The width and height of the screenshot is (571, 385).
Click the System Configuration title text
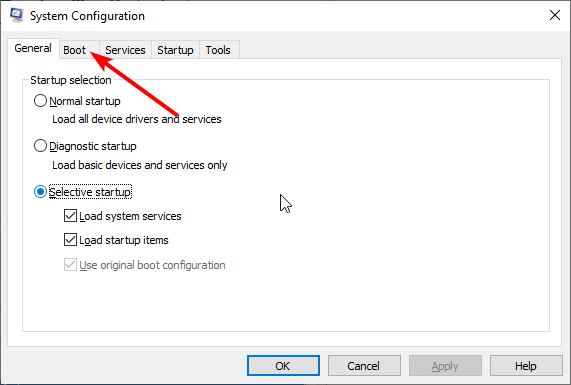click(x=87, y=16)
